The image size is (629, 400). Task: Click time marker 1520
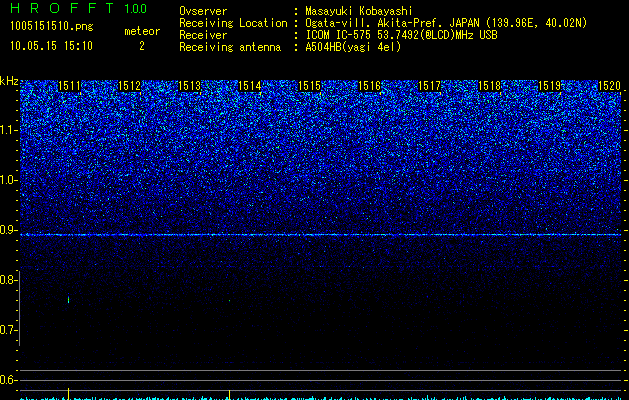[x=610, y=86]
